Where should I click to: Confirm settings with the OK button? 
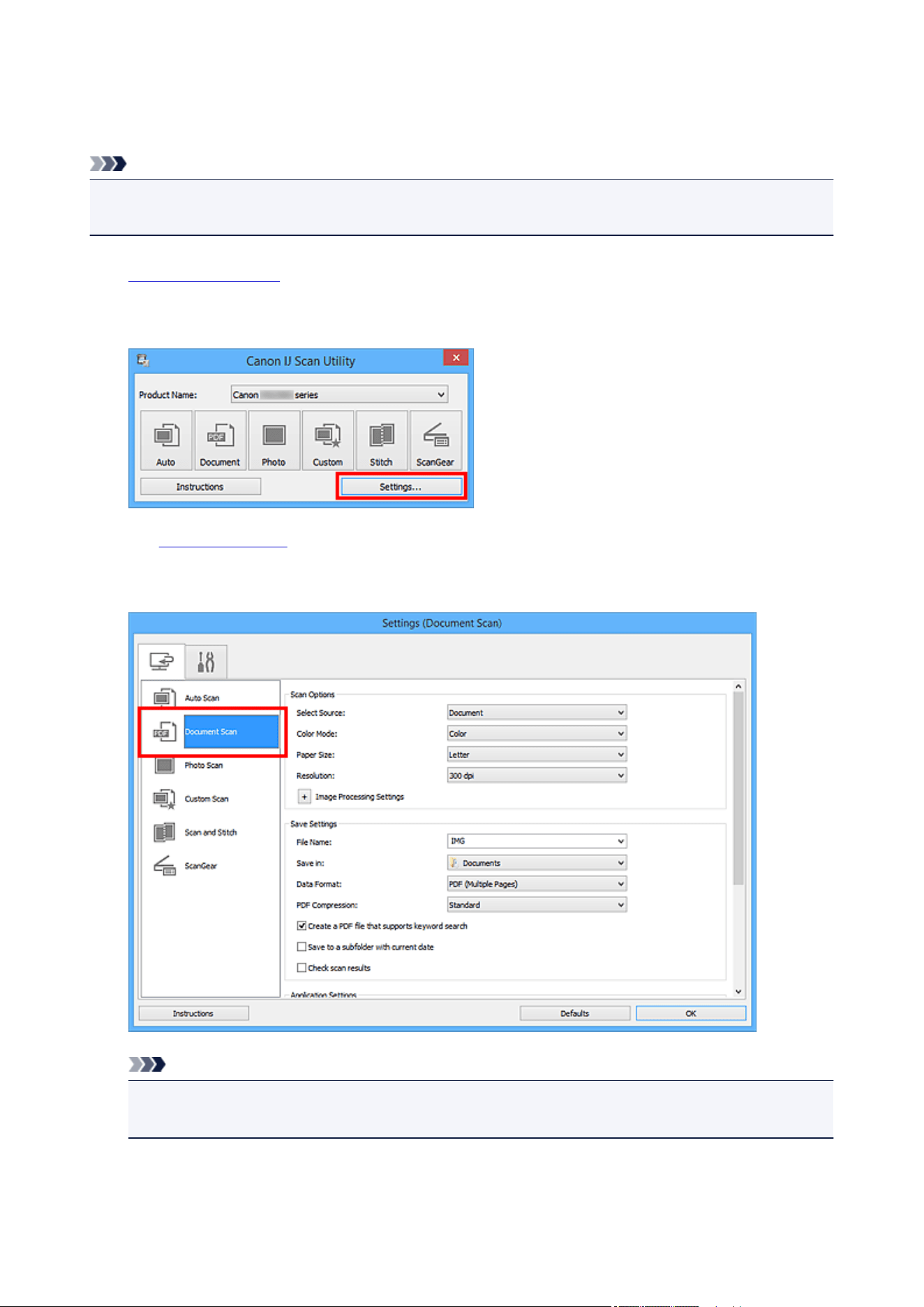tap(691, 1013)
